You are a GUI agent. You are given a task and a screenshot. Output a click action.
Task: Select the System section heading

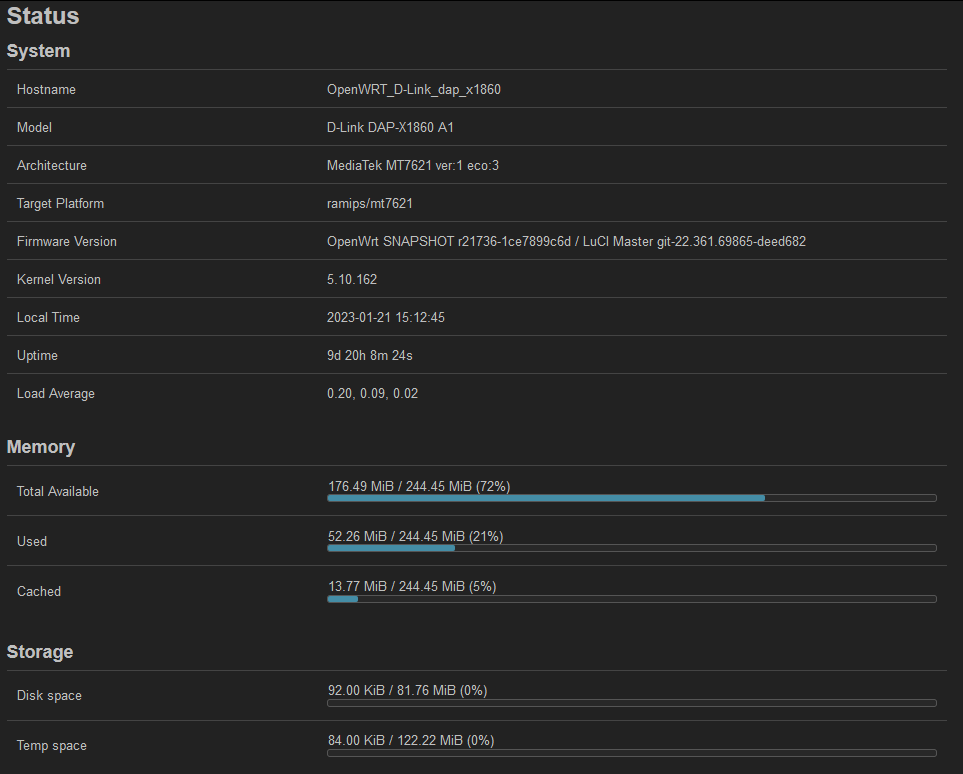[x=38, y=51]
